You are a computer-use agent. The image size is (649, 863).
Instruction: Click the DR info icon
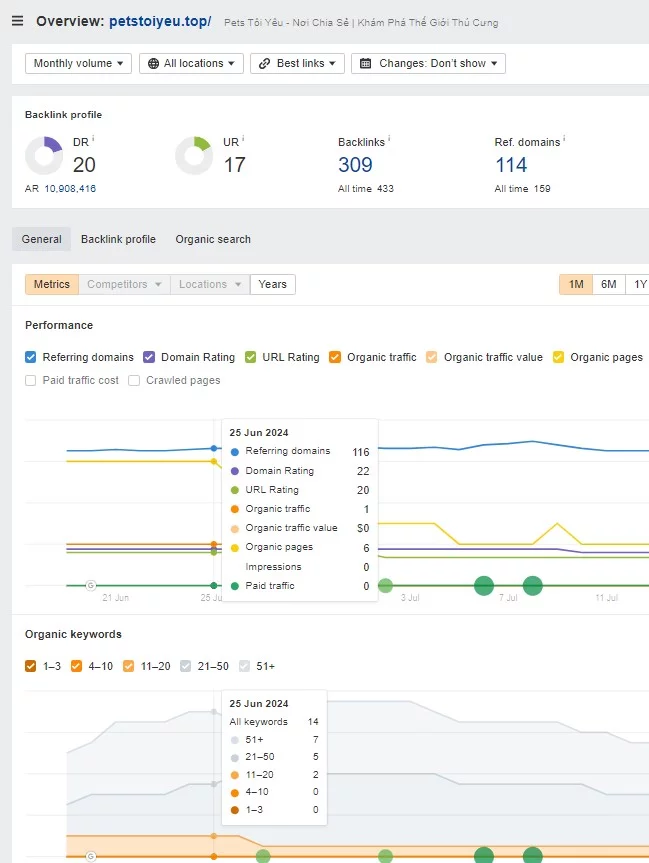tap(93, 139)
